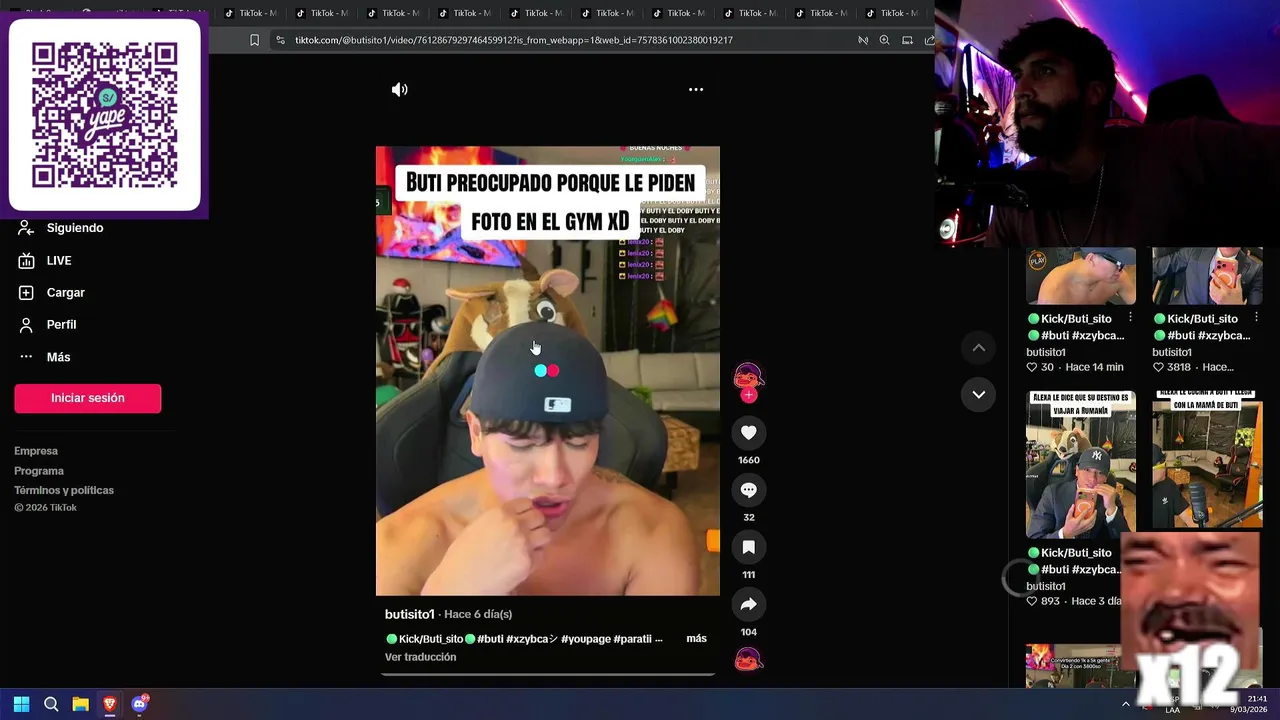Open the thumbnail above '30 · Hace 14 min'

[x=1081, y=276]
